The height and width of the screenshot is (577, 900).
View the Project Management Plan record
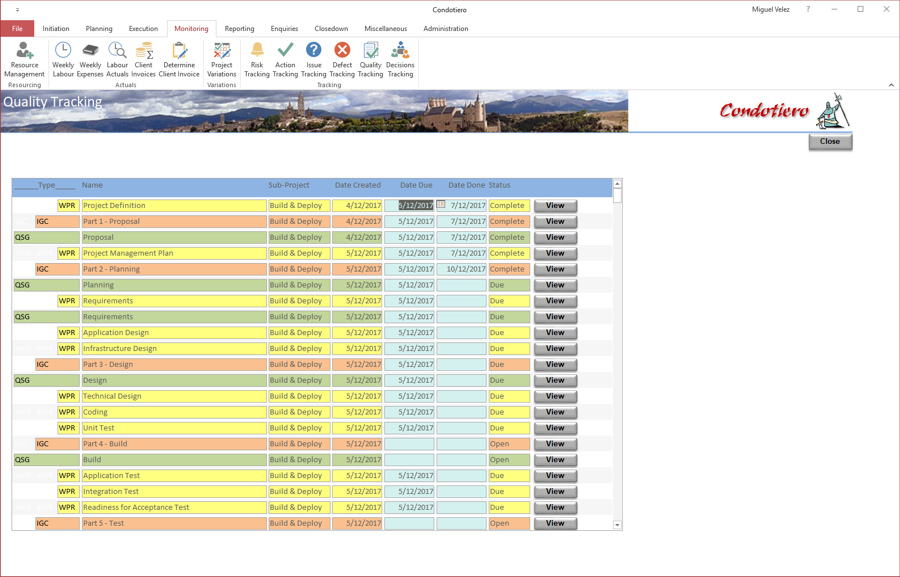(x=555, y=253)
